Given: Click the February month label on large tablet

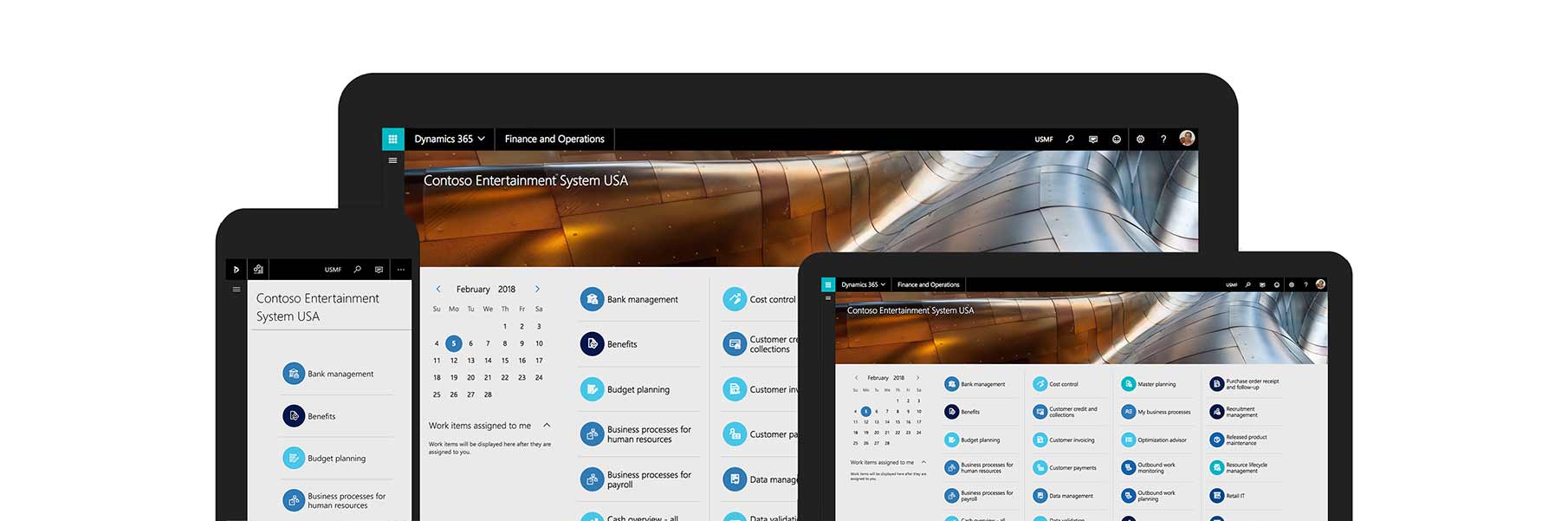Looking at the screenshot, I should (x=473, y=290).
